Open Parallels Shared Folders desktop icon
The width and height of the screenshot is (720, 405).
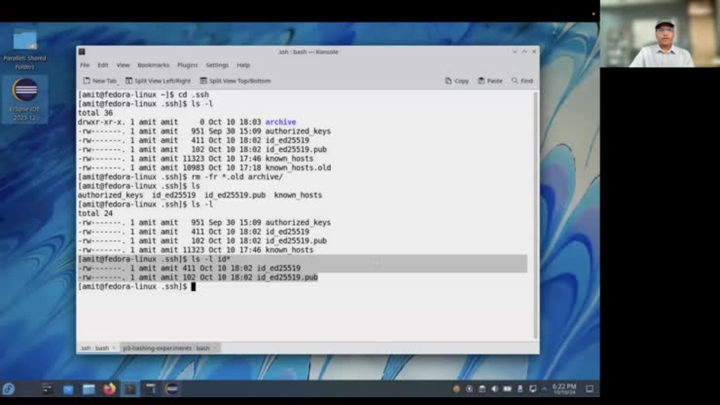(x=25, y=50)
